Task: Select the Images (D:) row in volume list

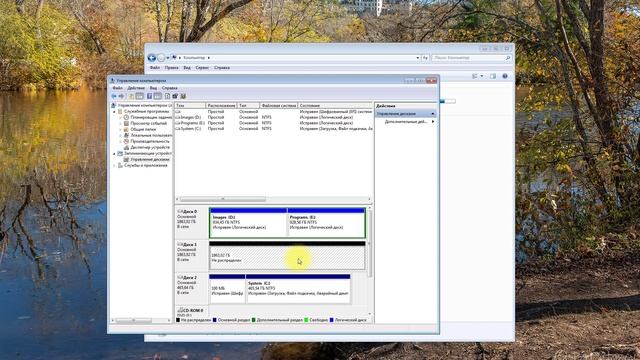Action: click(x=273, y=117)
